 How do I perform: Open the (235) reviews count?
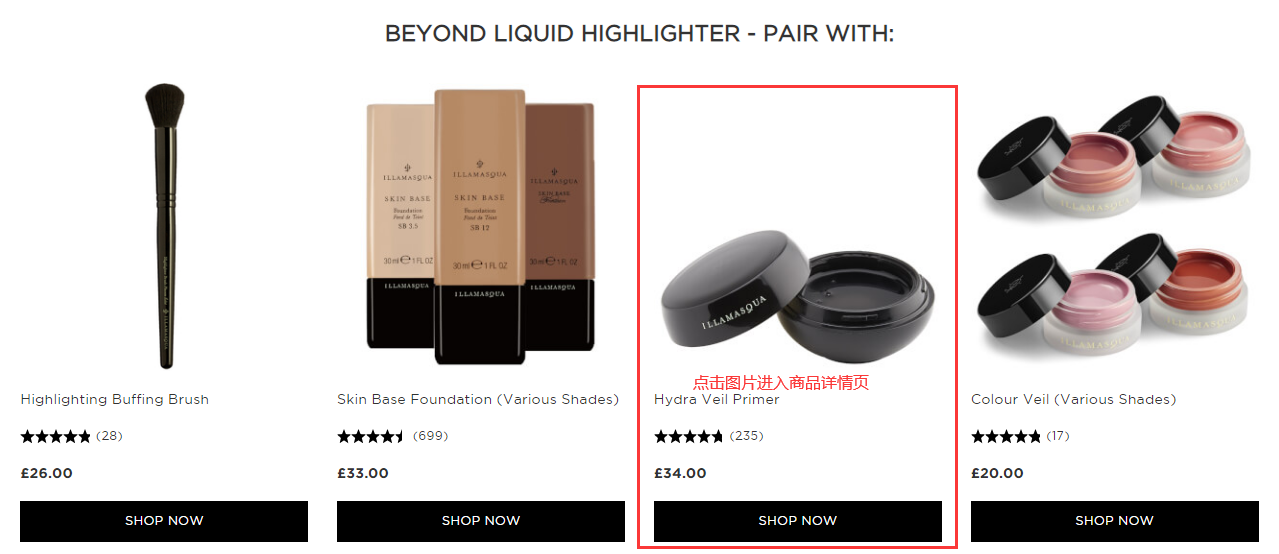coord(746,436)
